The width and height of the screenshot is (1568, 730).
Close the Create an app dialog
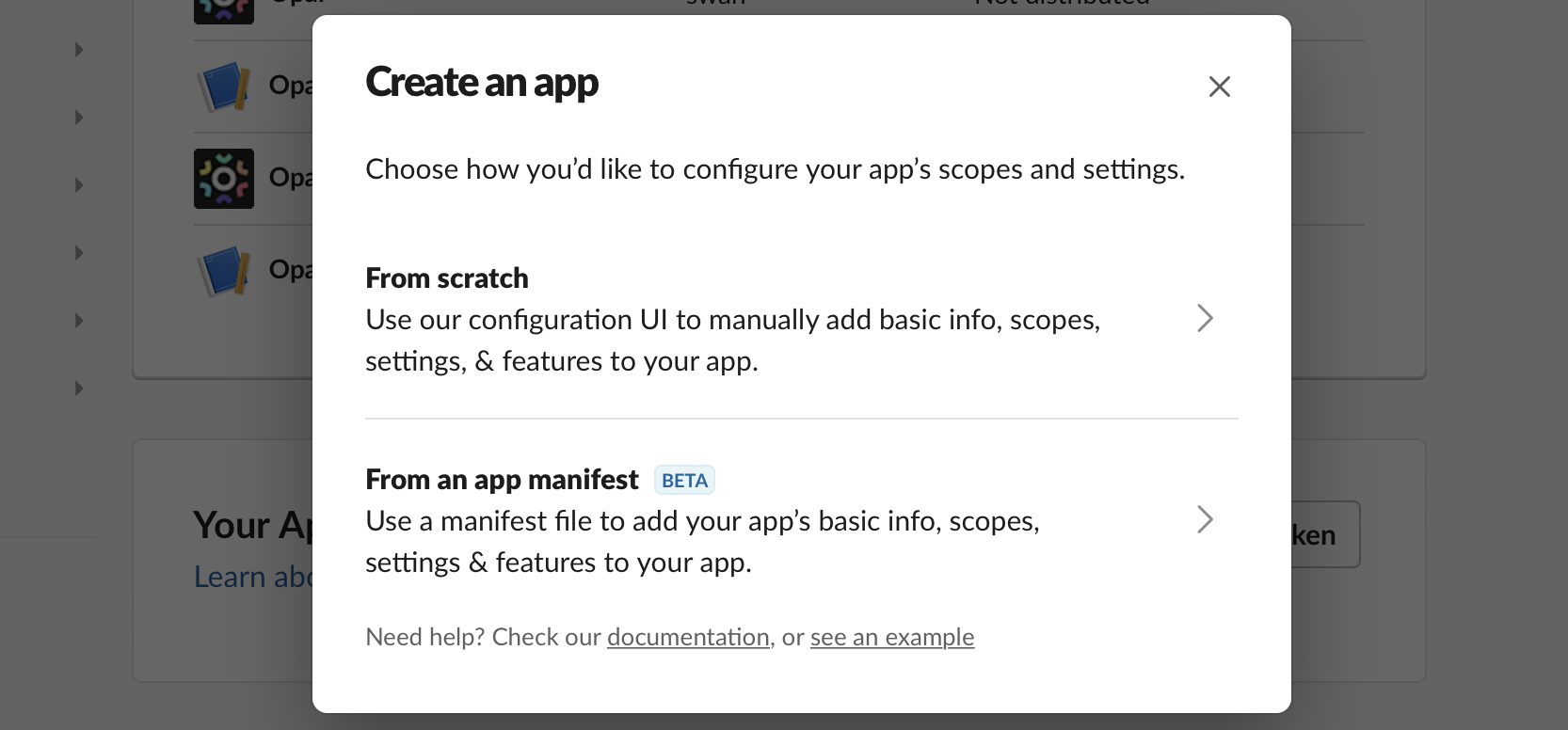click(x=1219, y=87)
